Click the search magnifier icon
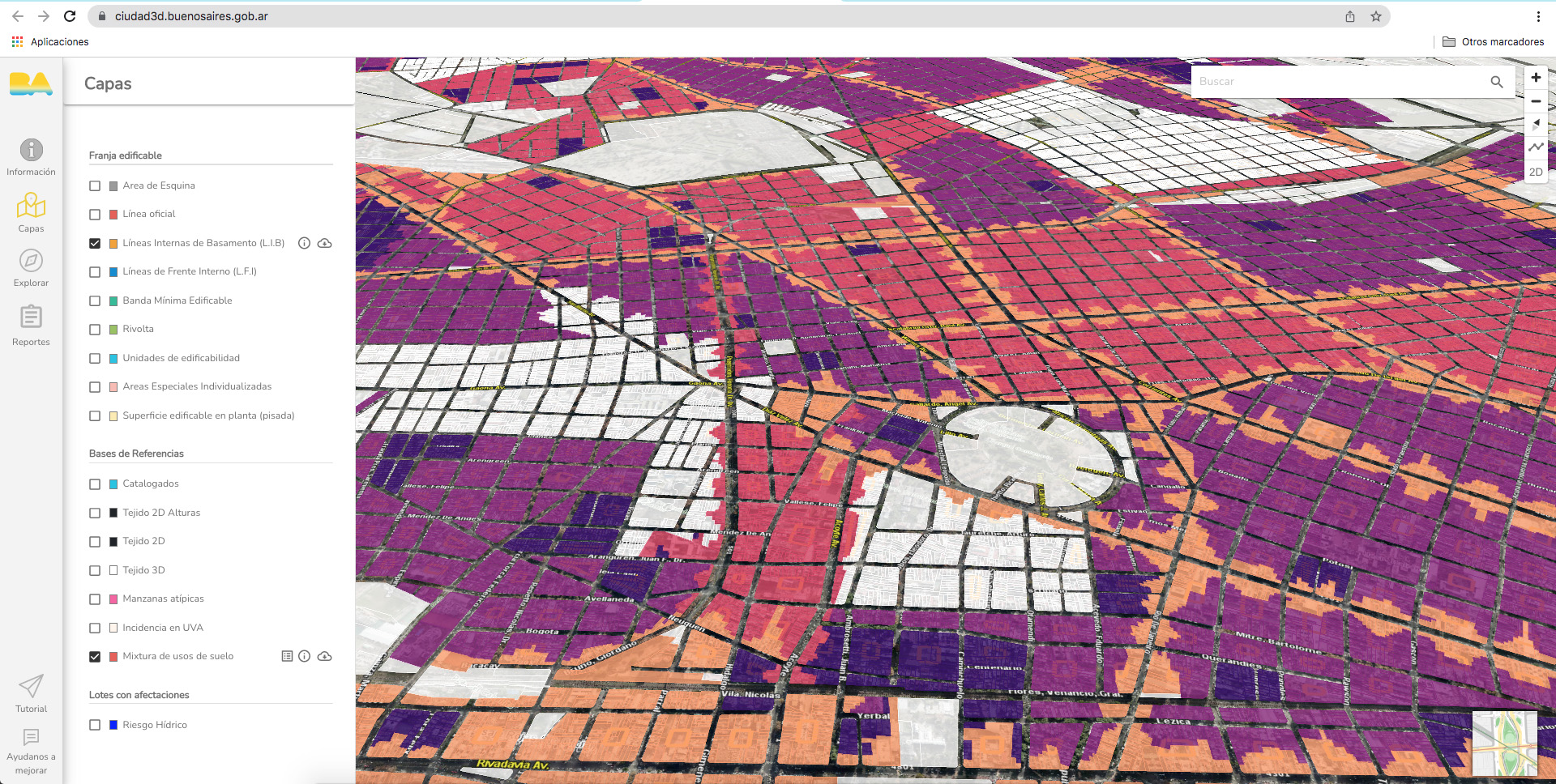Screen dimensions: 1556x784 (x=1496, y=82)
